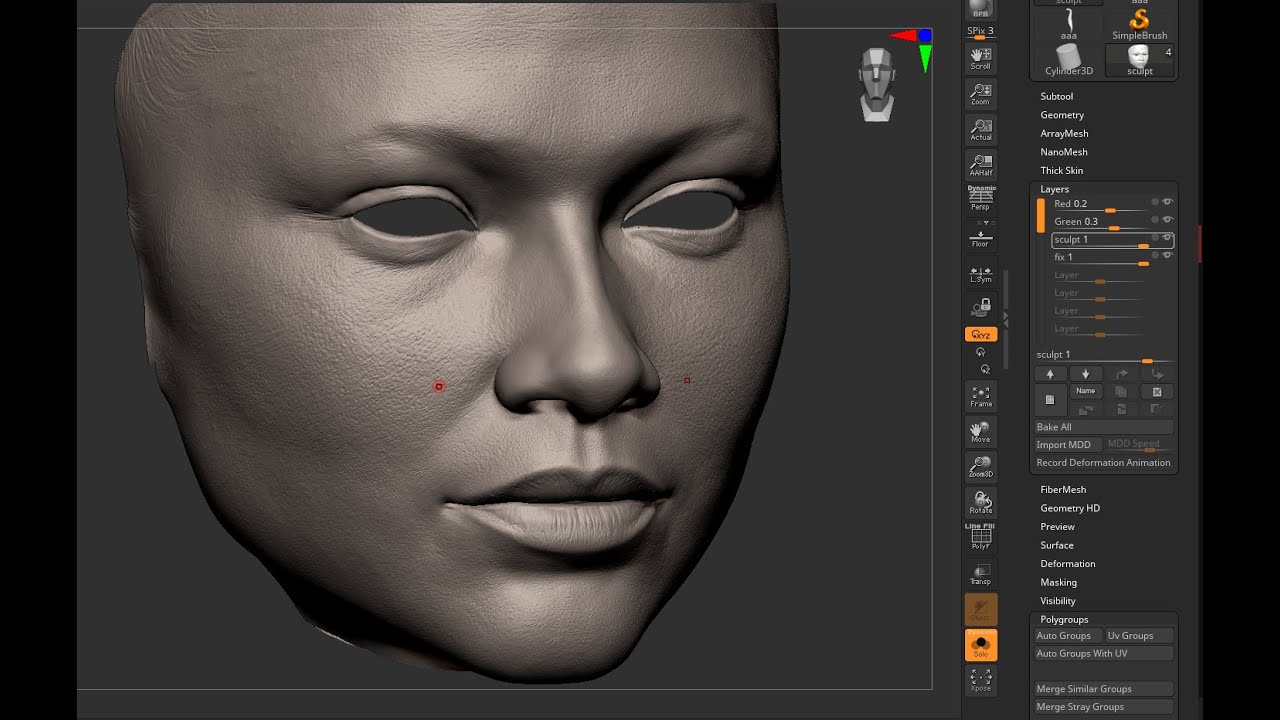The image size is (1280, 720).
Task: Expand the Preview section
Action: click(1058, 526)
